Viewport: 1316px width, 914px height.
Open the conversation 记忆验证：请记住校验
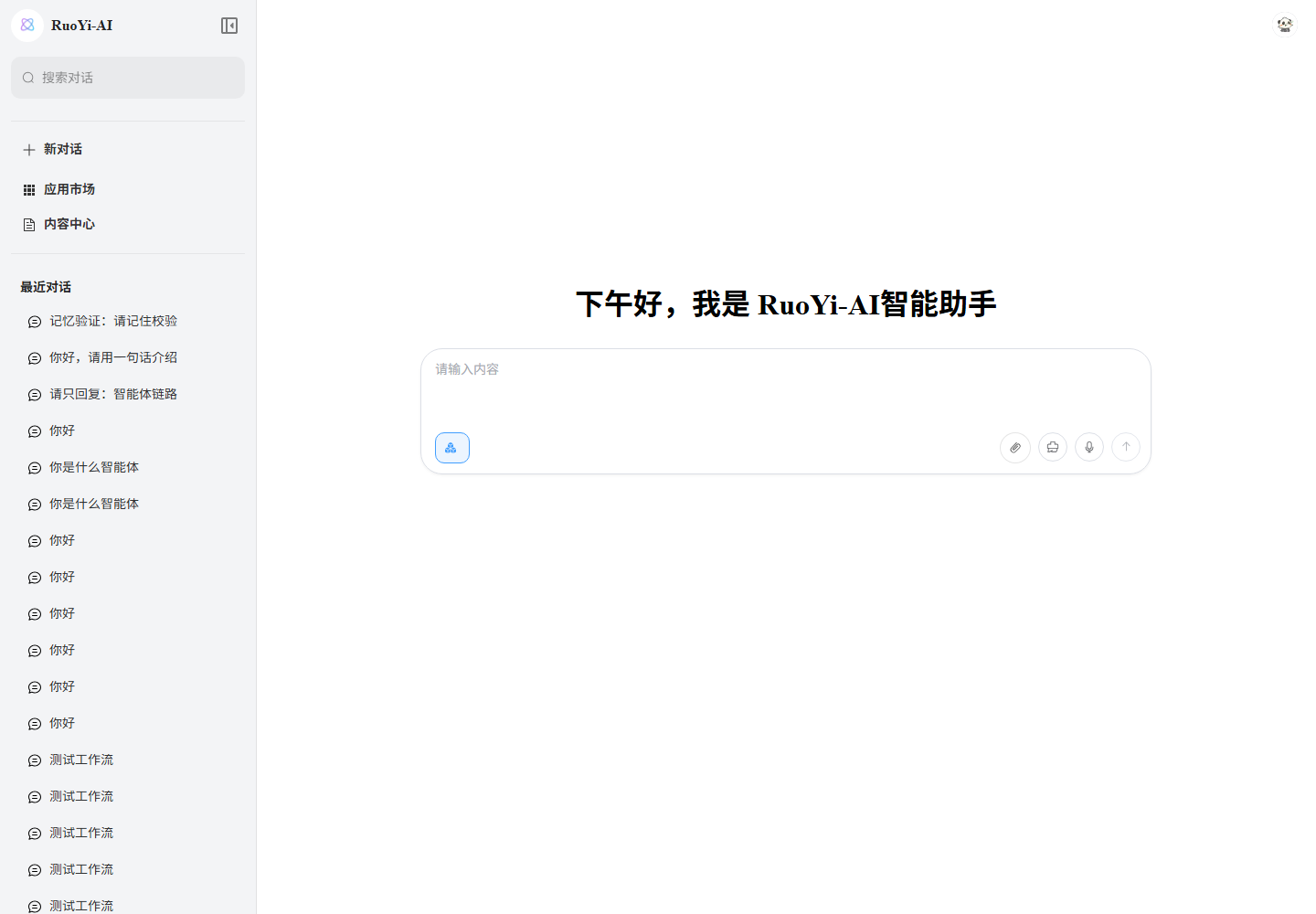coord(128,321)
